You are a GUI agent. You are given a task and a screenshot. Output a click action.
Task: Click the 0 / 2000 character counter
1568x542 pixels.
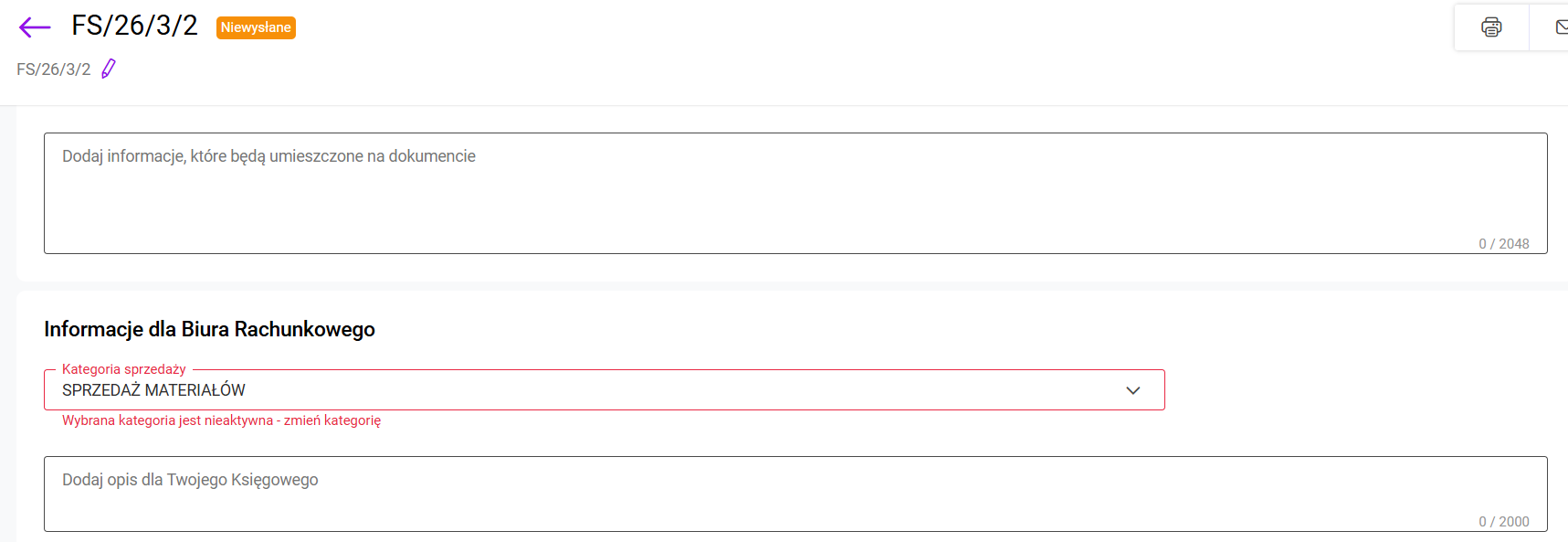pyautogui.click(x=1503, y=522)
